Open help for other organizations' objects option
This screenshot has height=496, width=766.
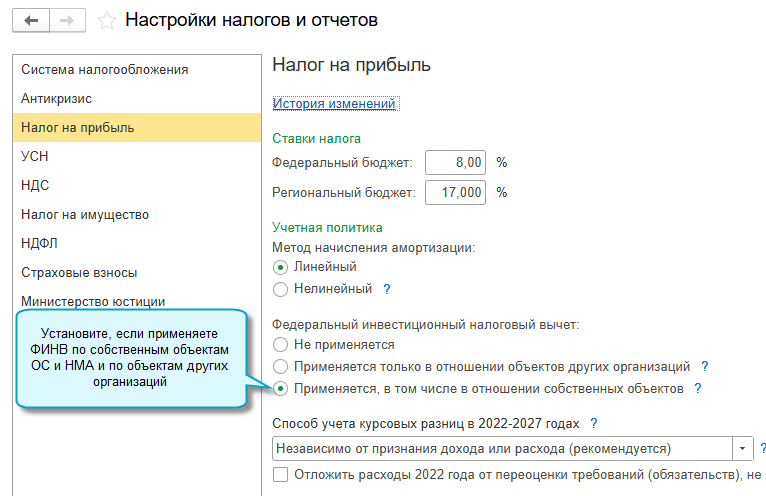[x=705, y=366]
